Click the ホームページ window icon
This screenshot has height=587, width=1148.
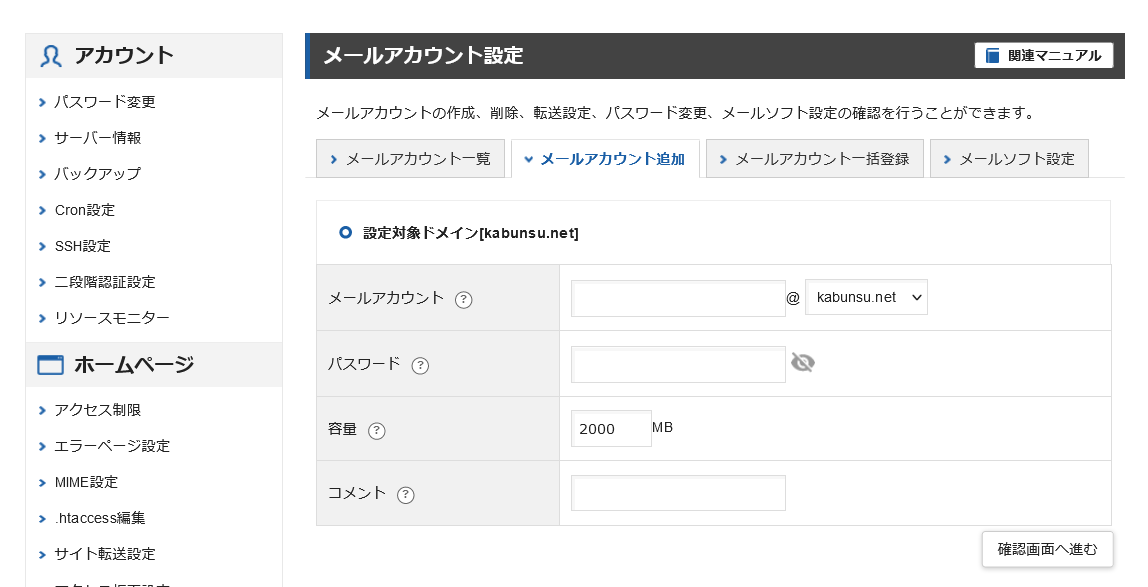pyautogui.click(x=51, y=365)
